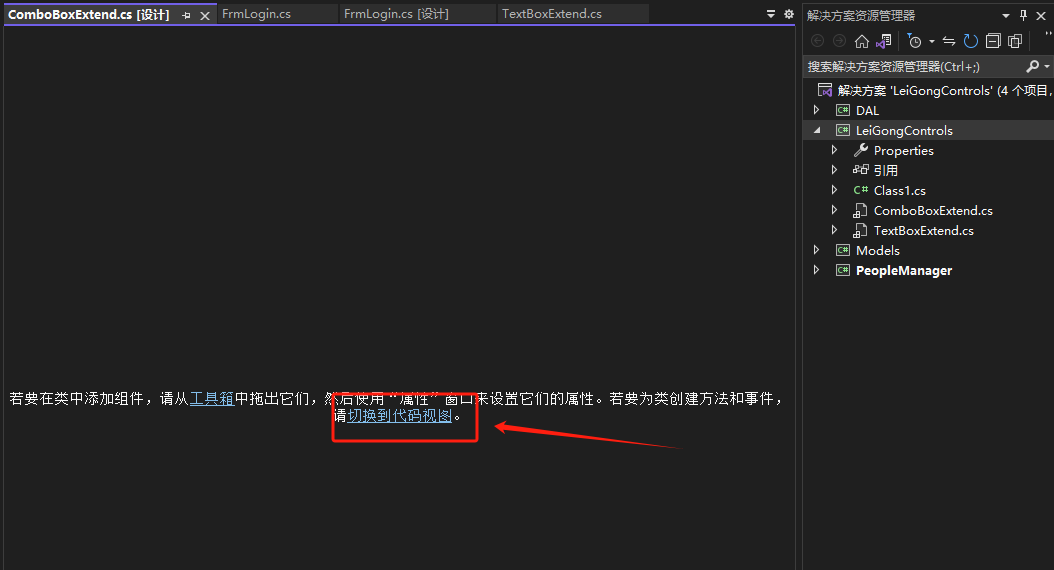The height and width of the screenshot is (570, 1054).
Task: Click the Properties wrench icon
Action: [860, 150]
